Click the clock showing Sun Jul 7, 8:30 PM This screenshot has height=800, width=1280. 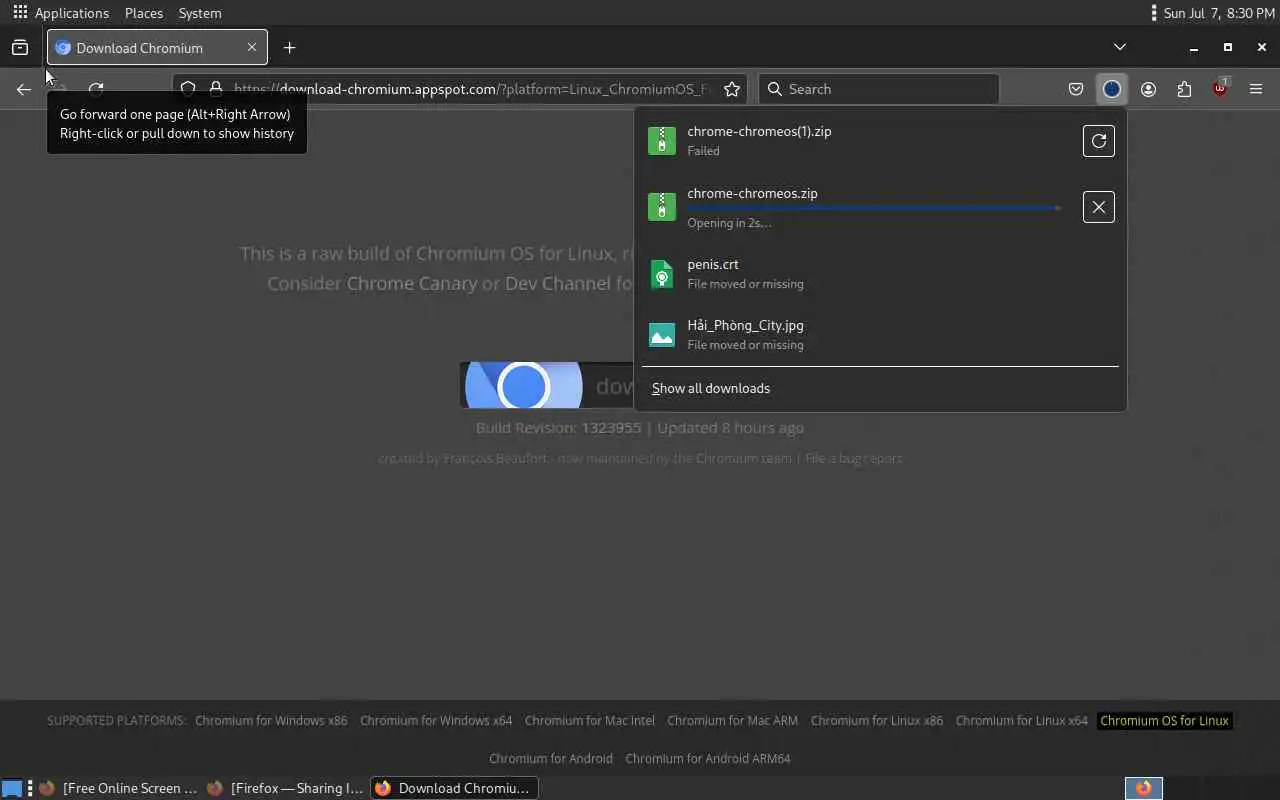tap(1219, 13)
